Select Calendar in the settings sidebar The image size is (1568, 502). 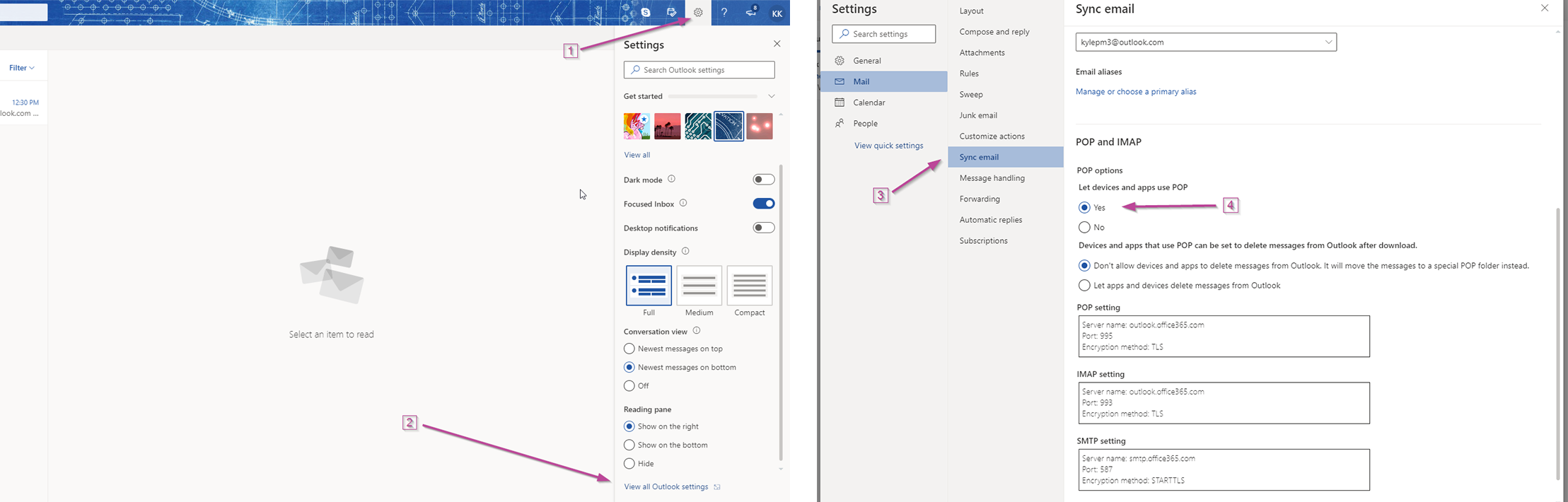point(869,103)
